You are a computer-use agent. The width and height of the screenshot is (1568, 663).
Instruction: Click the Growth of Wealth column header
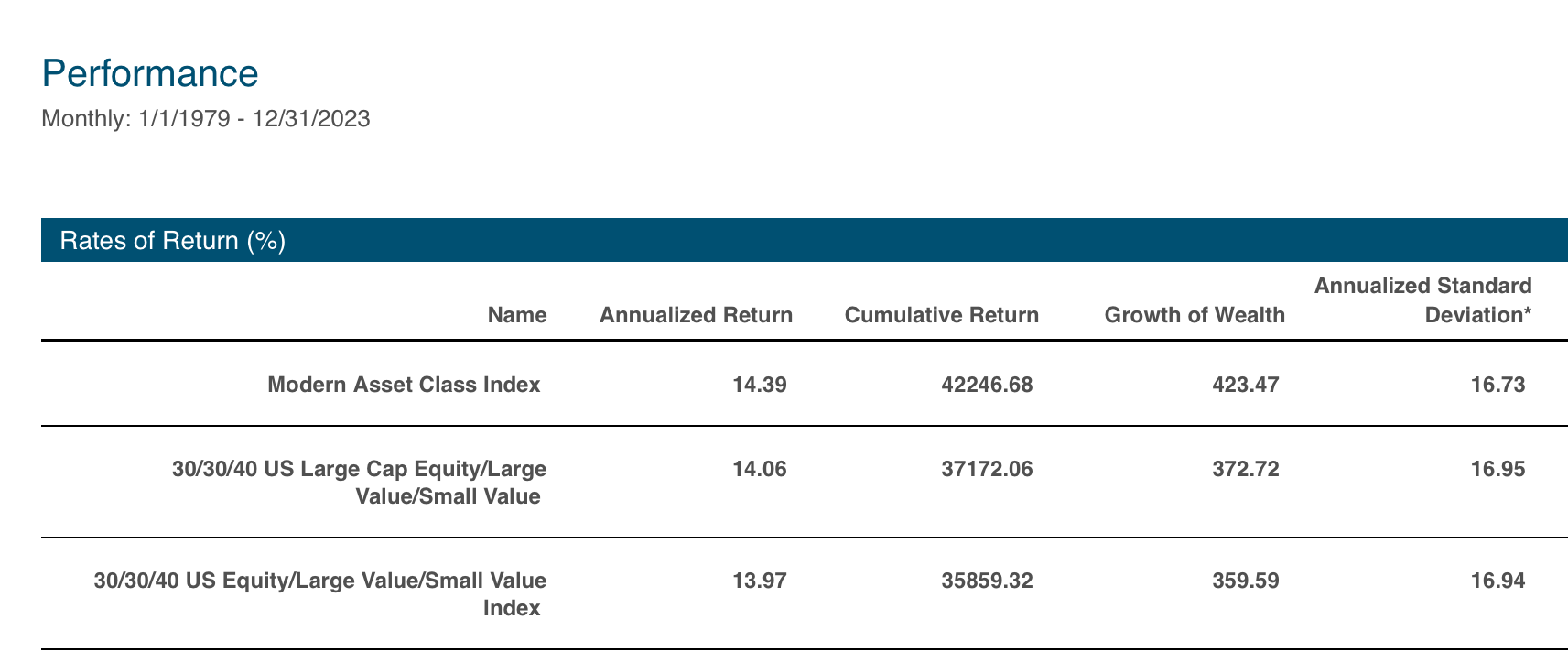click(x=1195, y=315)
